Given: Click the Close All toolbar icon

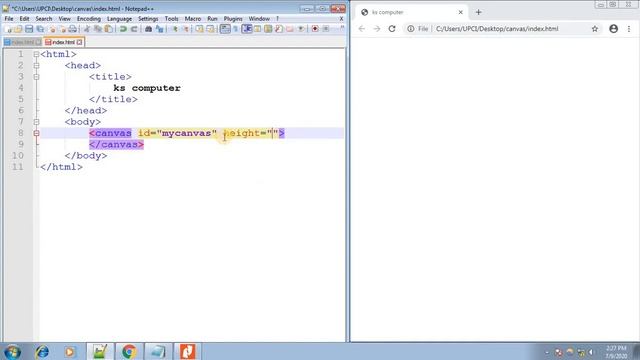Looking at the screenshot, I should tap(62, 29).
